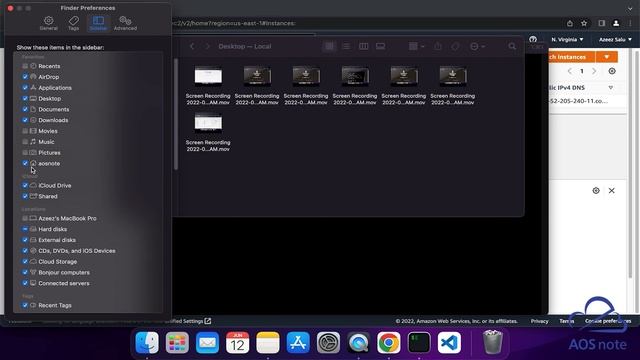The width and height of the screenshot is (640, 360).
Task: Go to next page of instances table
Action: (594, 71)
